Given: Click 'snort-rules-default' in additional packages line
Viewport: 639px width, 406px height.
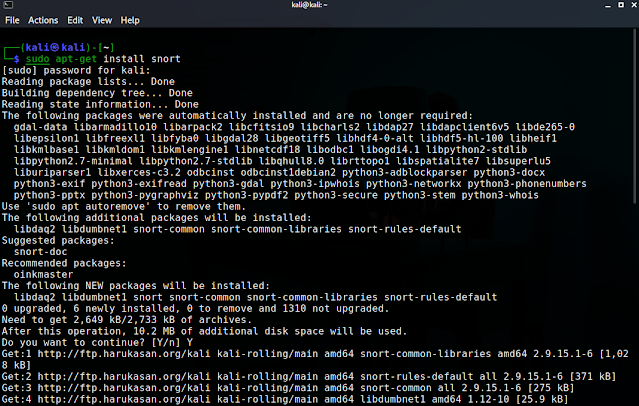Looking at the screenshot, I should pyautogui.click(x=405, y=229).
